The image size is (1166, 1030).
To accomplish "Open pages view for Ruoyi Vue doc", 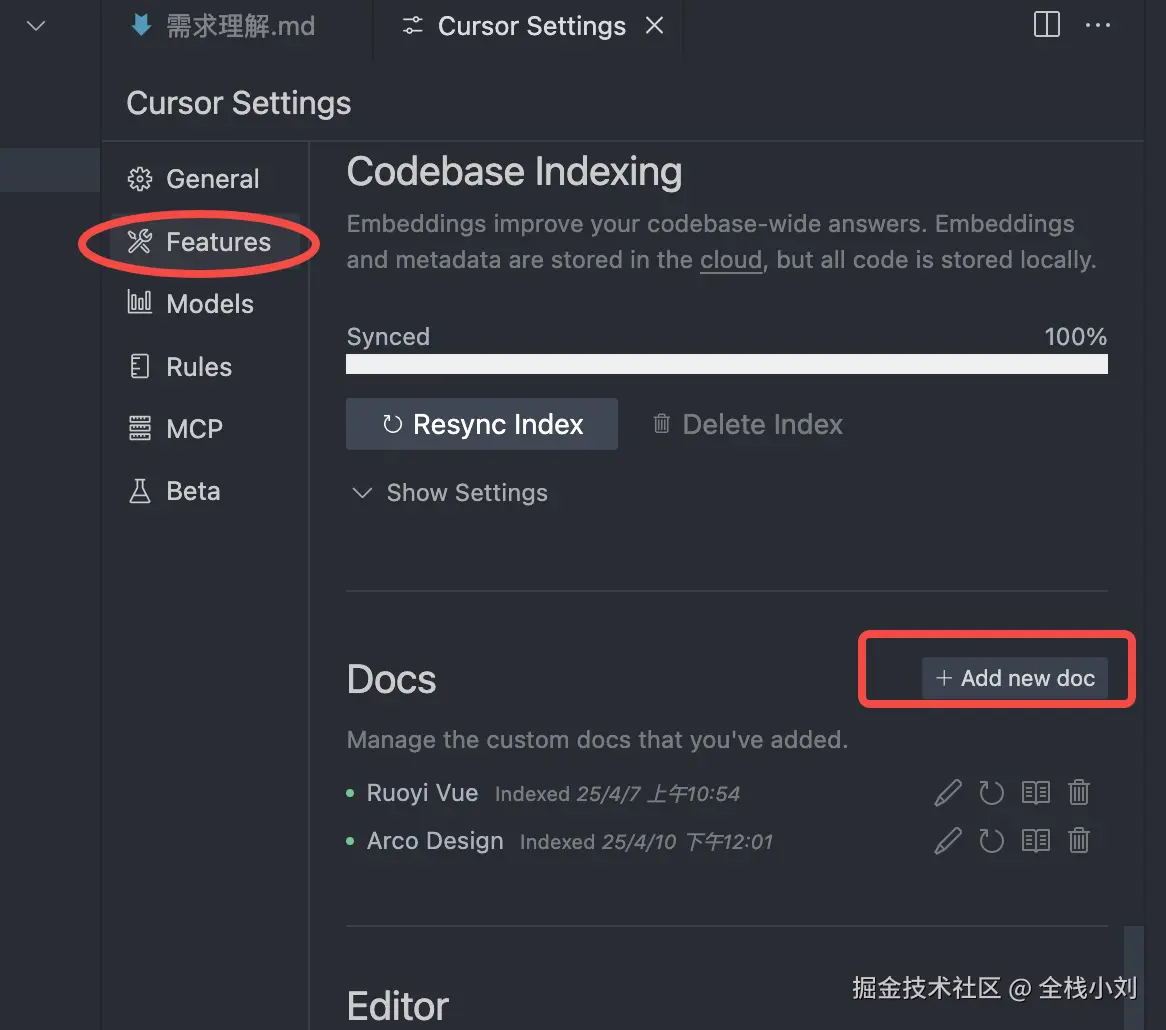I will [1036, 793].
